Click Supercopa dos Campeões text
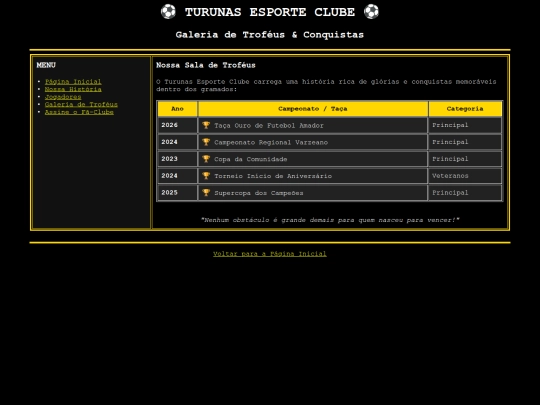 point(259,193)
